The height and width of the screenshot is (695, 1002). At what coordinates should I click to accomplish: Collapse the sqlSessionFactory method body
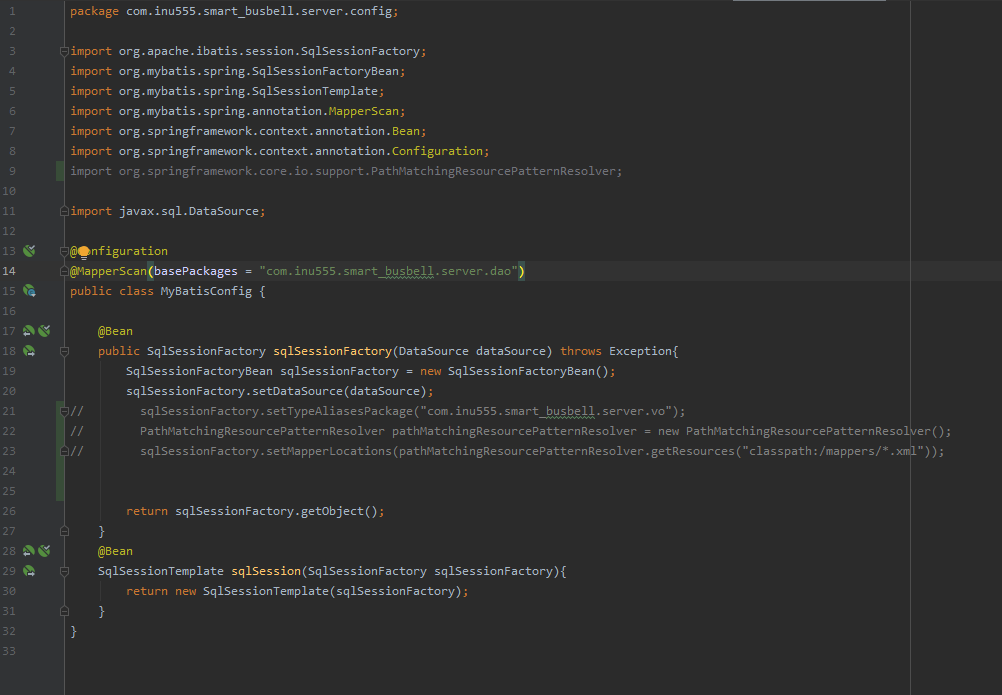pos(63,350)
